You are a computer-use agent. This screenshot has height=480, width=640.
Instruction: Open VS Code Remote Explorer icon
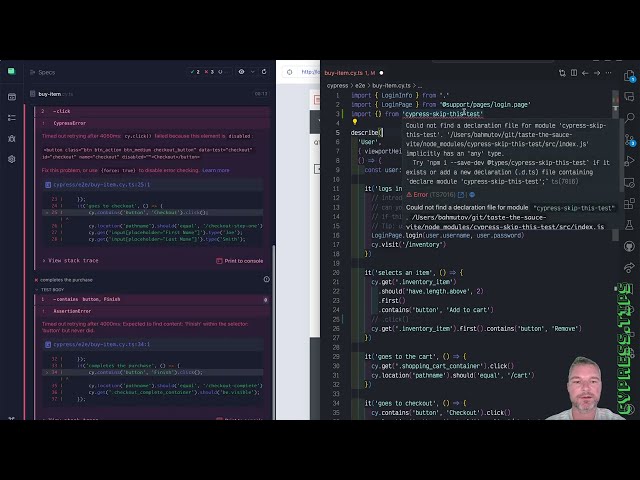[x=629, y=182]
